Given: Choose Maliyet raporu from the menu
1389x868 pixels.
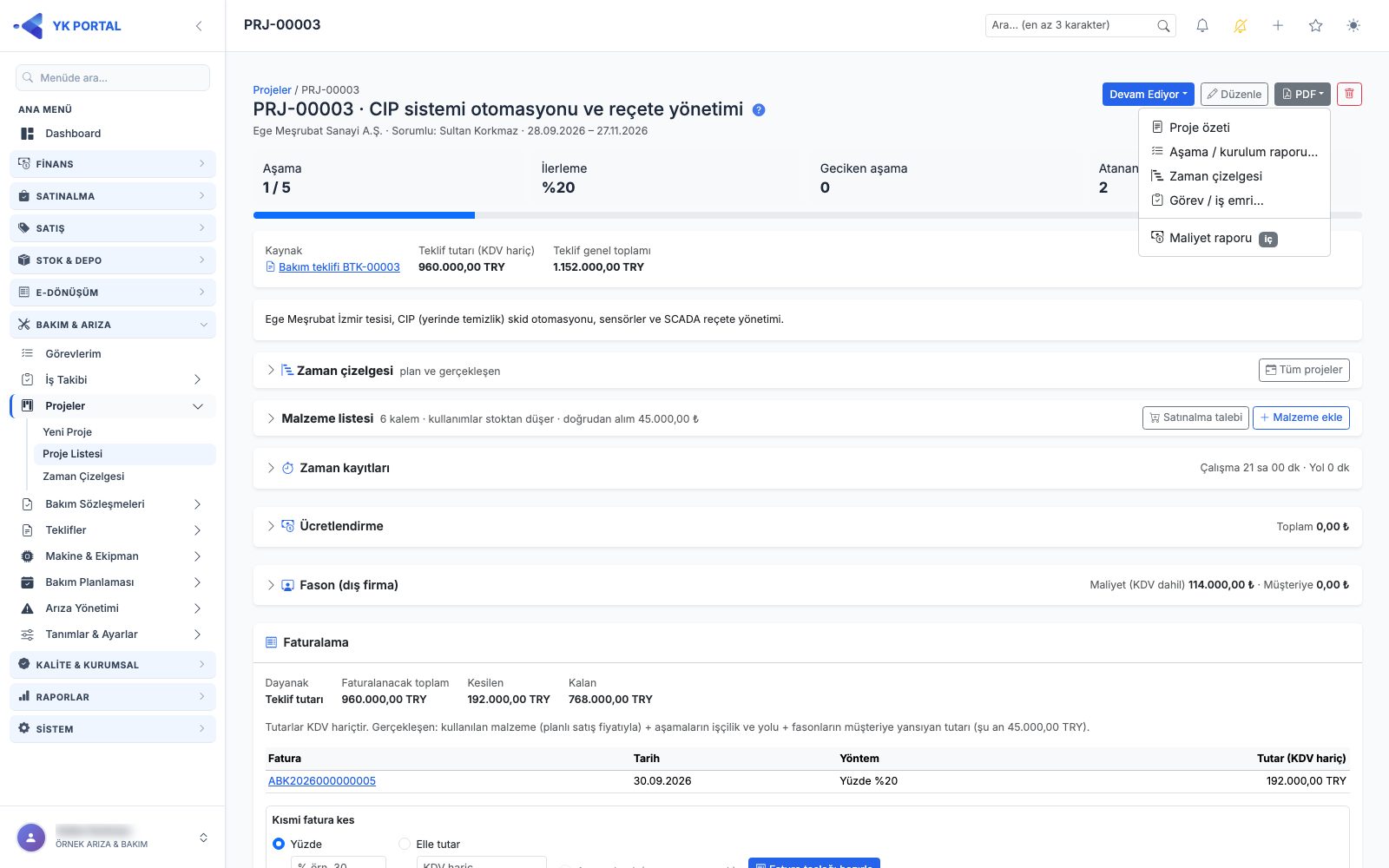Looking at the screenshot, I should [1234, 238].
